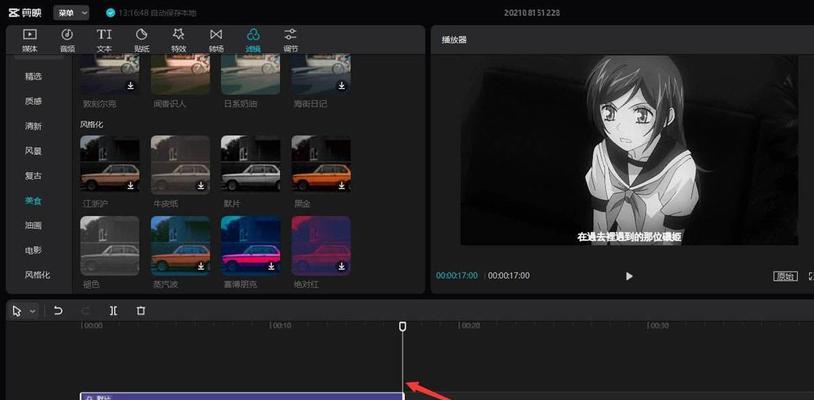Download the 赛博朋克 filter

(272, 266)
